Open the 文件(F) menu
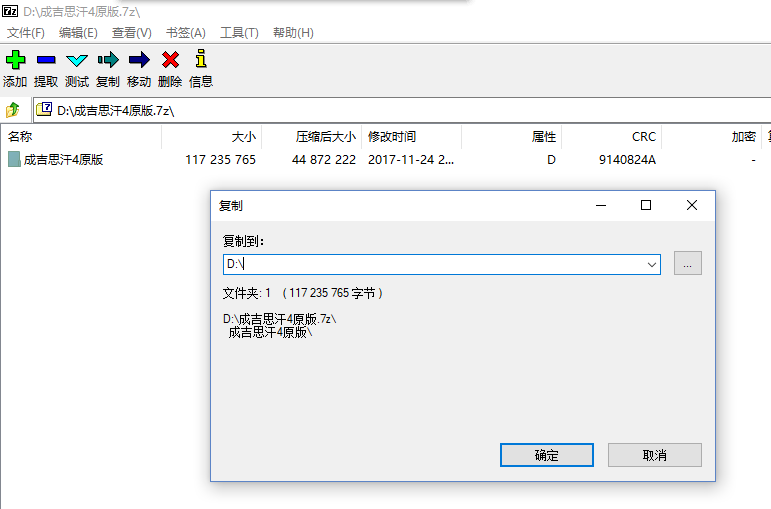Viewport: 771px width, 509px height. pyautogui.click(x=26, y=33)
